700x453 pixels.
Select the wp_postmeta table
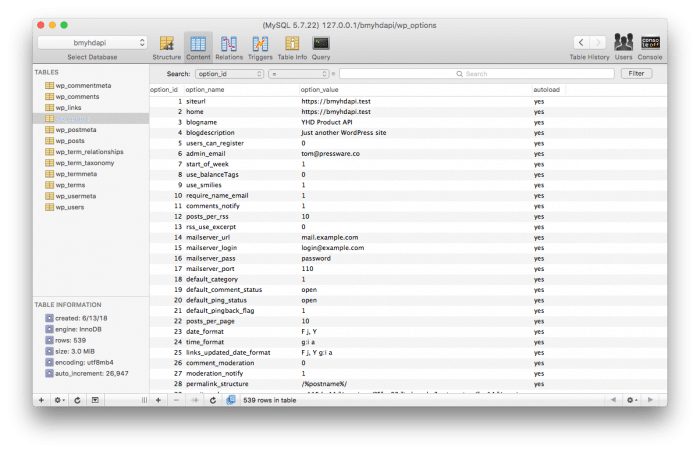point(76,129)
